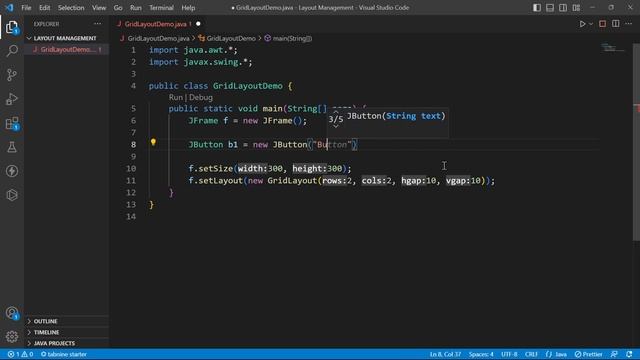
Task: Open the Run and Debug view
Action: pos(12,99)
